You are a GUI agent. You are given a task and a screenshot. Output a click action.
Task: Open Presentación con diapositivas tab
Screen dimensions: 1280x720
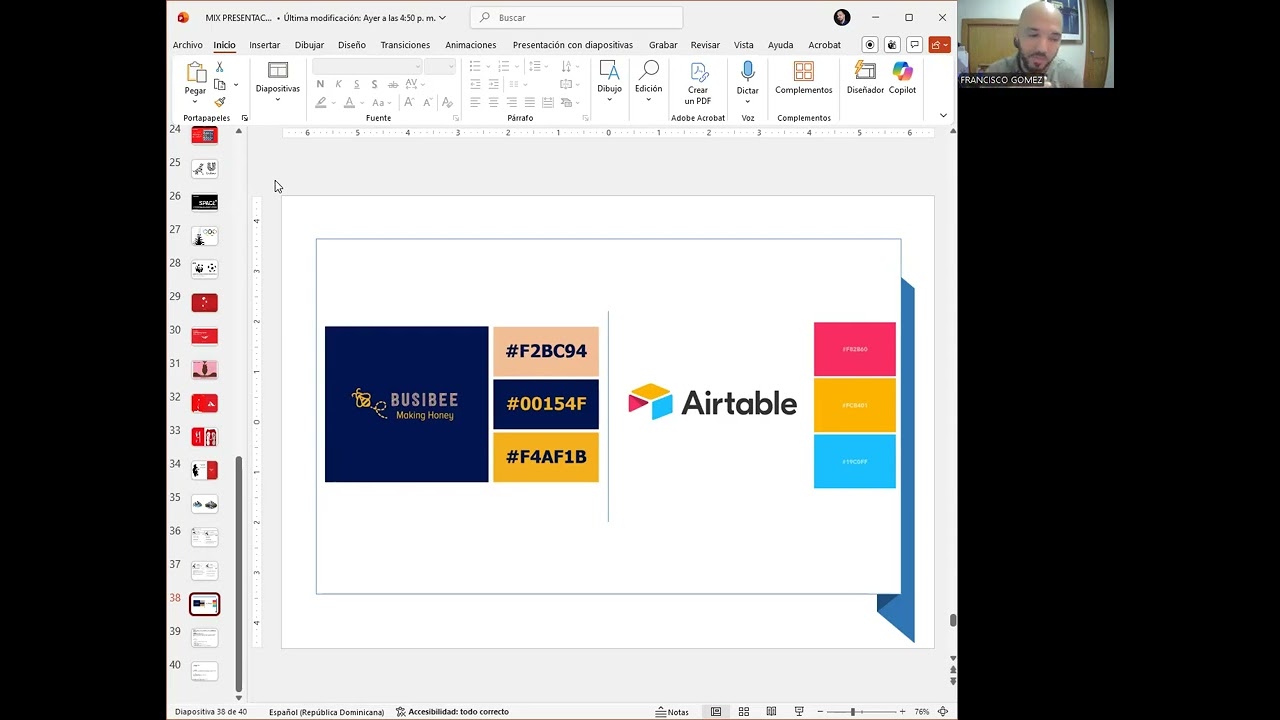click(573, 45)
